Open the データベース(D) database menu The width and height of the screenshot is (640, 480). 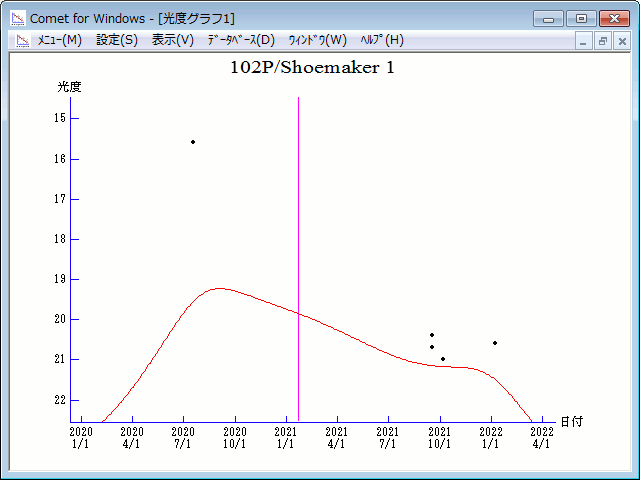240,40
